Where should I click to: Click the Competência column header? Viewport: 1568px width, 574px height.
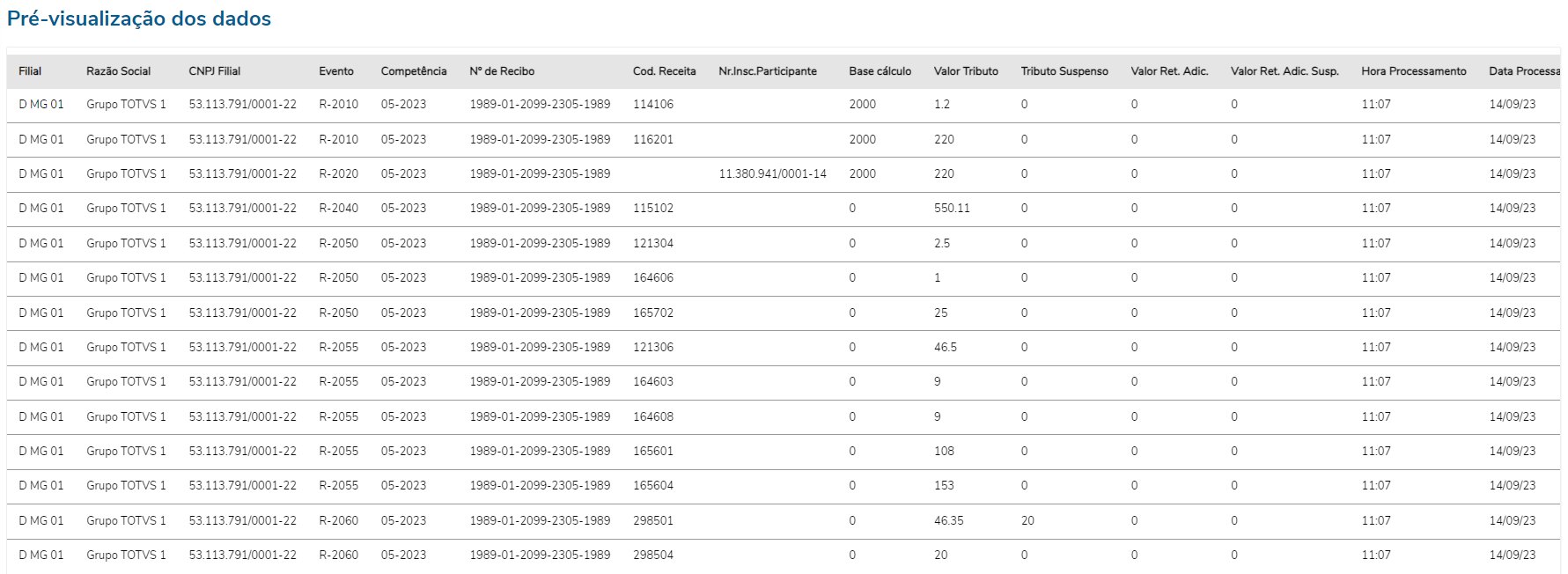click(x=414, y=71)
